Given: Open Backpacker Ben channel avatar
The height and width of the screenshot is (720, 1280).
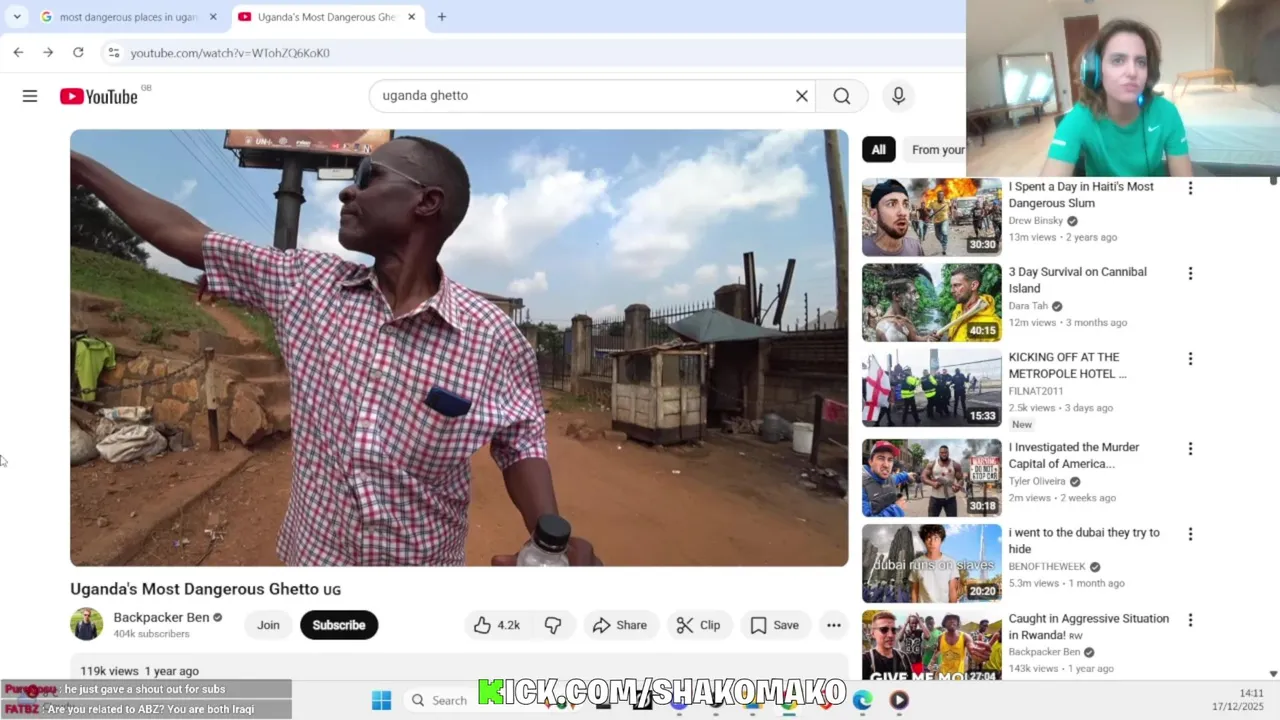Looking at the screenshot, I should pos(87,624).
